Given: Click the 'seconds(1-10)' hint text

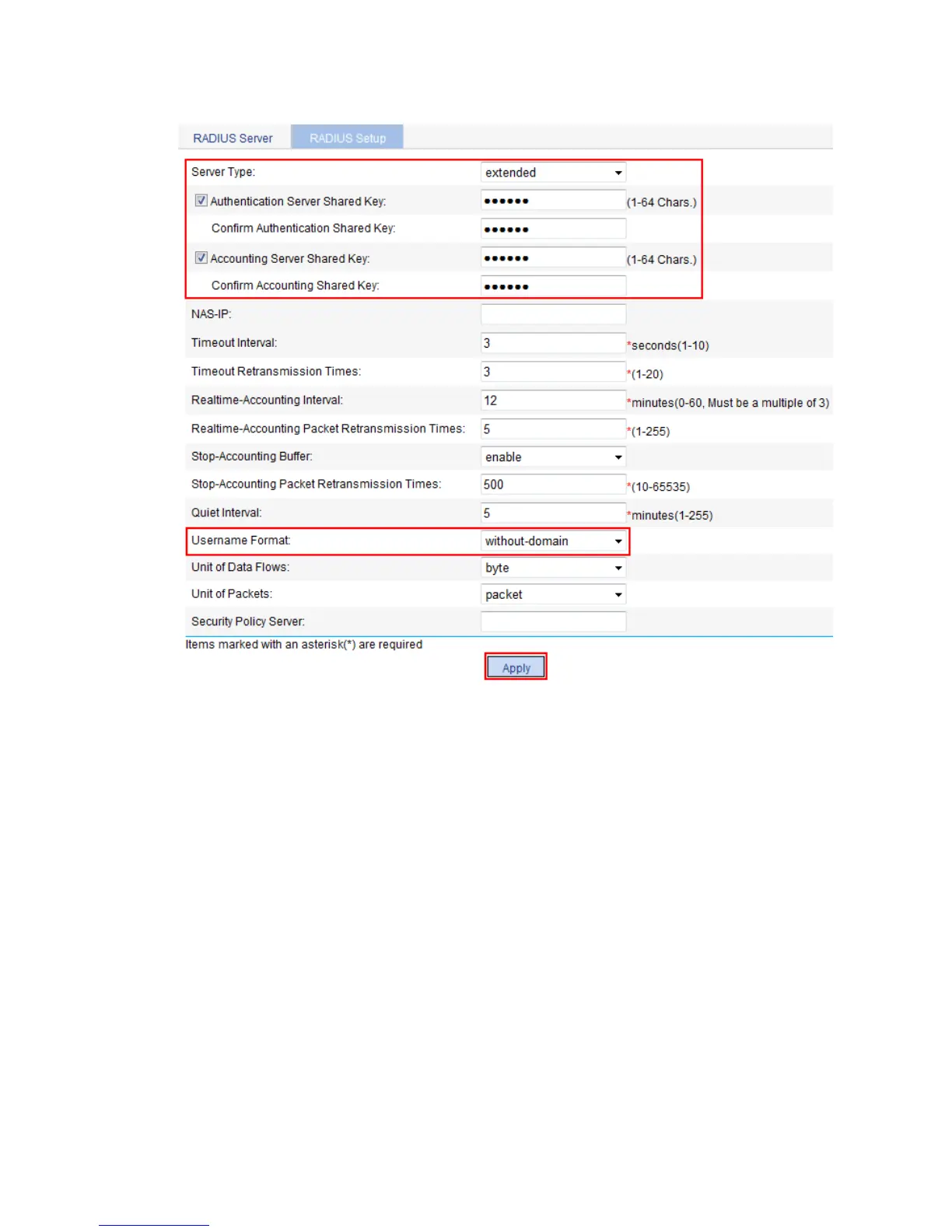Looking at the screenshot, I should (x=670, y=345).
